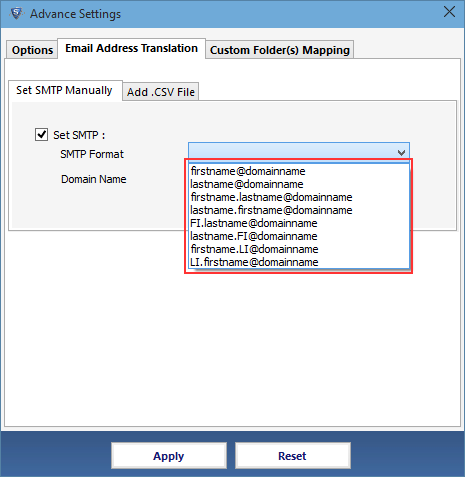This screenshot has height=477, width=465.
Task: Switch to the Add .CSV File sub-tab
Action: [x=161, y=92]
